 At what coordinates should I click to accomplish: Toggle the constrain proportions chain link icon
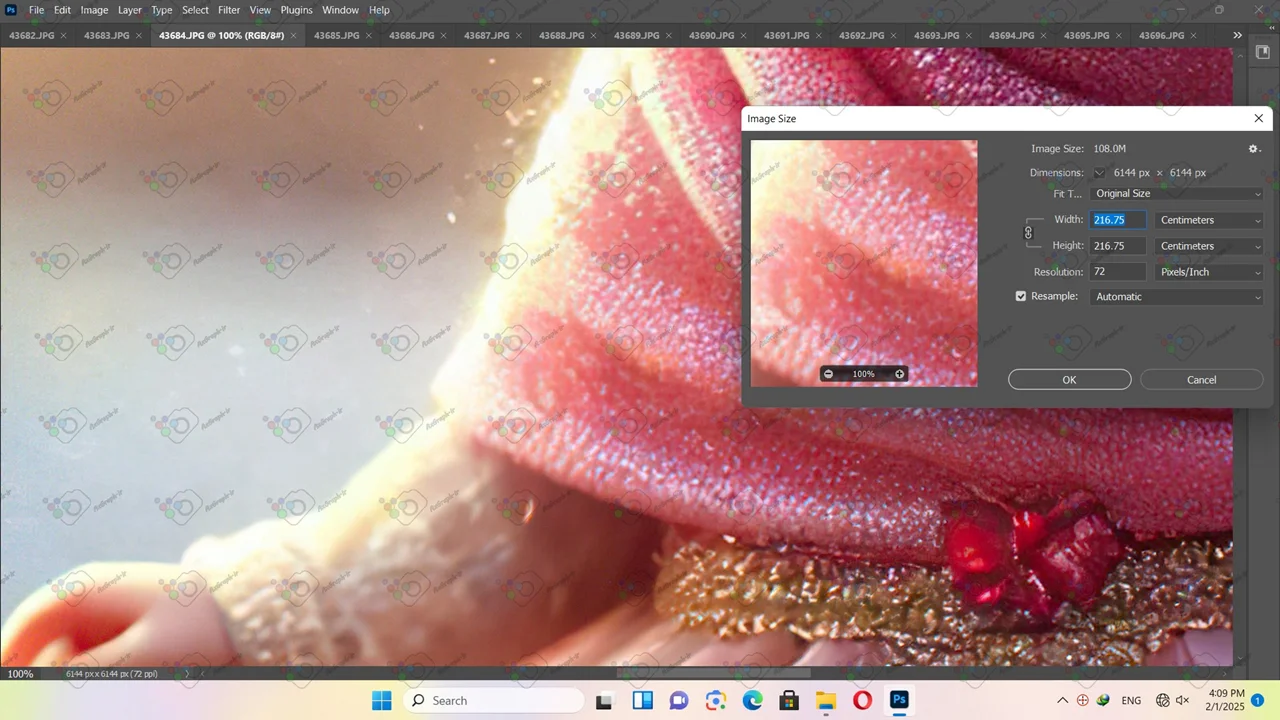[1028, 233]
